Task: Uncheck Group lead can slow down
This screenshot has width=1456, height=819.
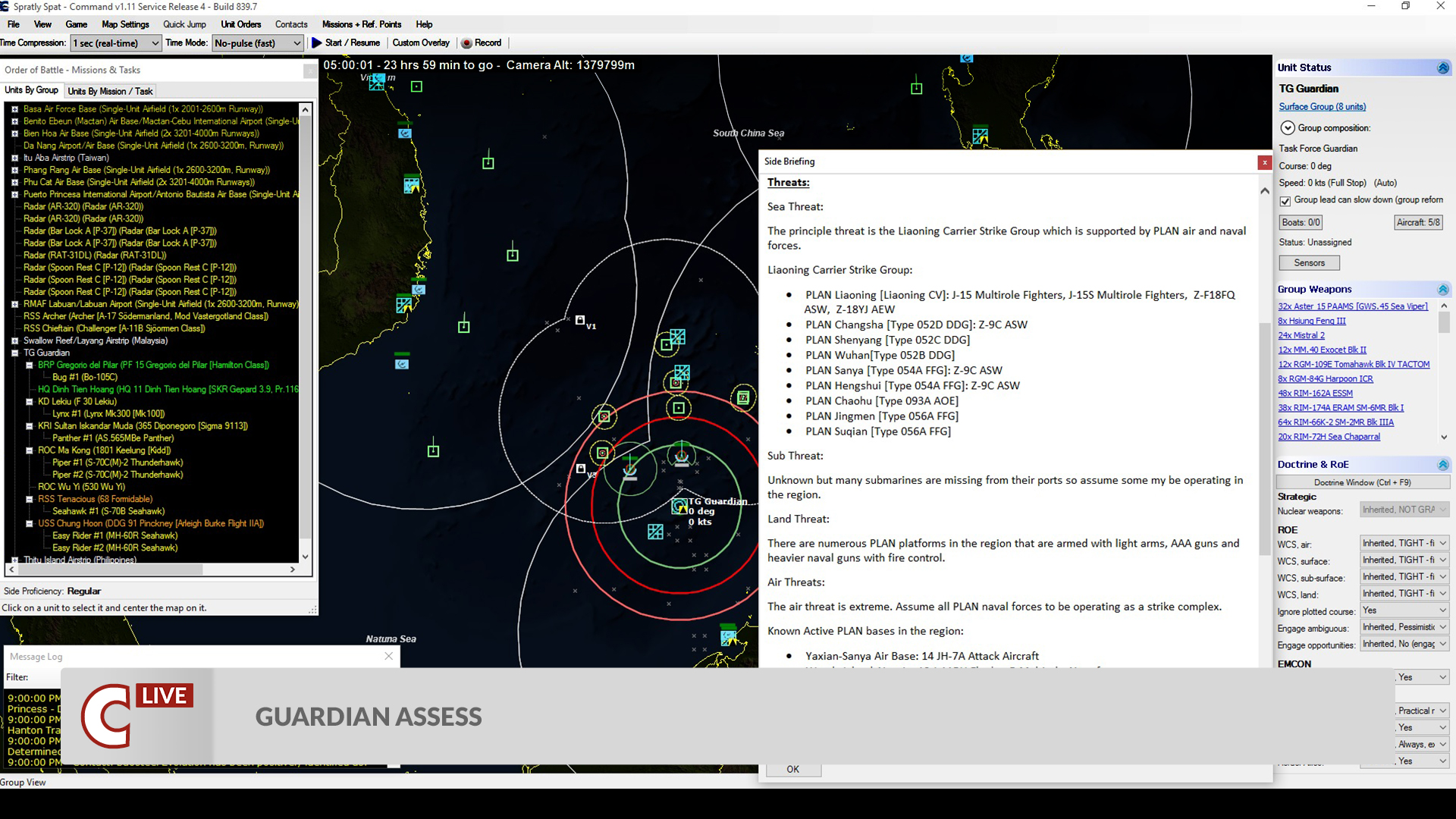Action: coord(1285,201)
